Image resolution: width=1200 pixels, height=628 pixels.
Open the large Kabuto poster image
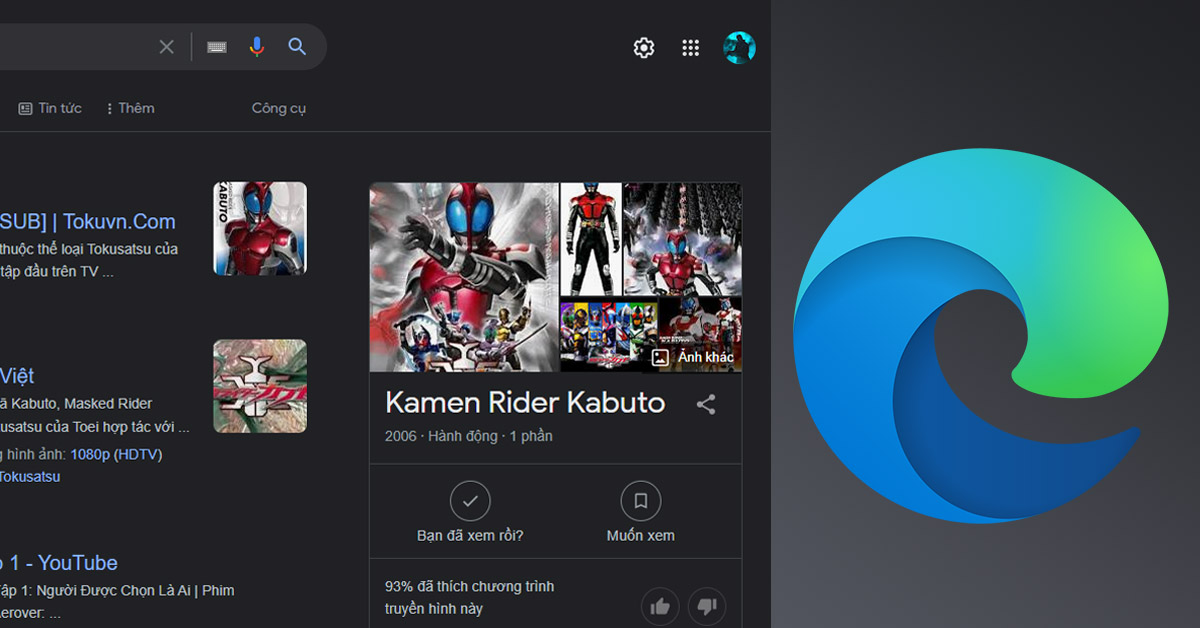[464, 277]
